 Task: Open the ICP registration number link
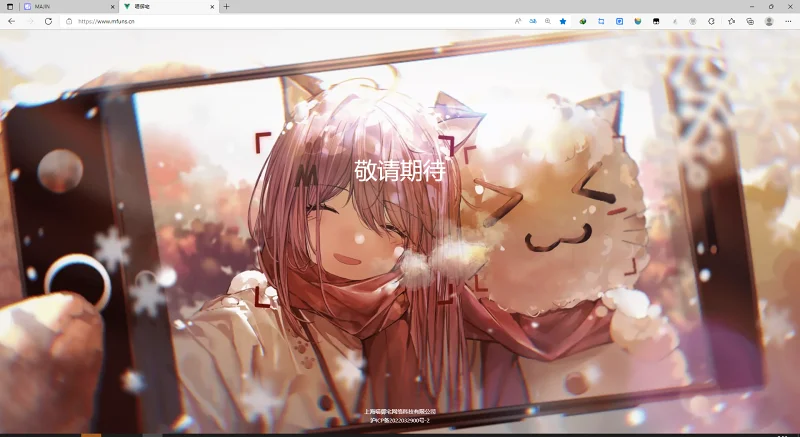pyautogui.click(x=399, y=421)
